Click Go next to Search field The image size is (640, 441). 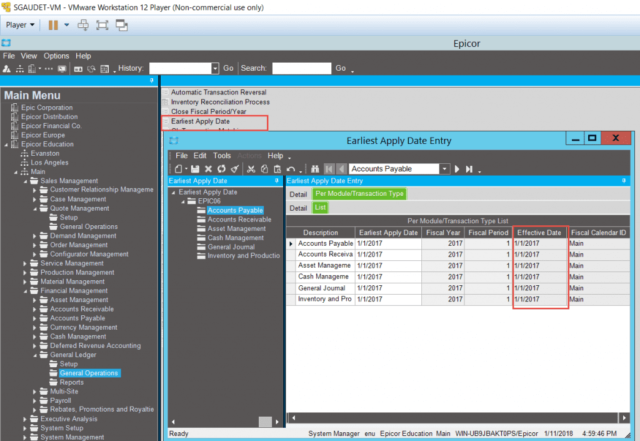(340, 69)
